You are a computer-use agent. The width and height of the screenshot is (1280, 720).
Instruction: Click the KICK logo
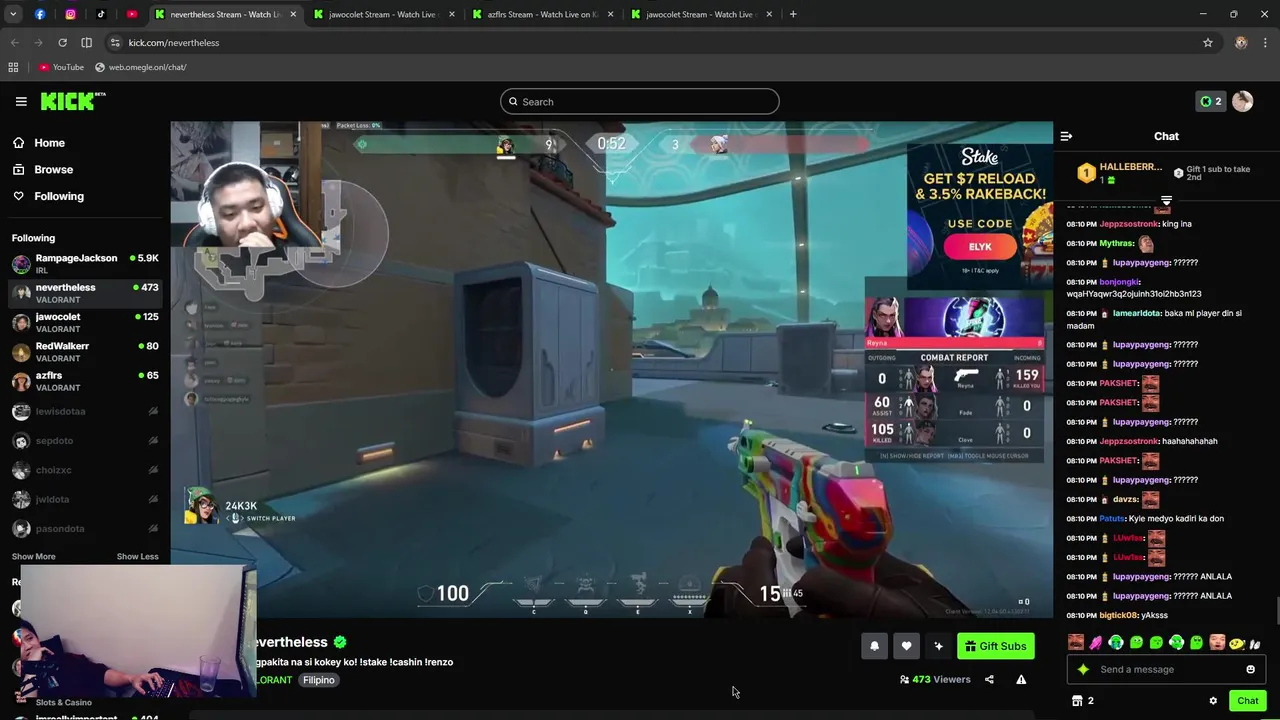coord(72,101)
